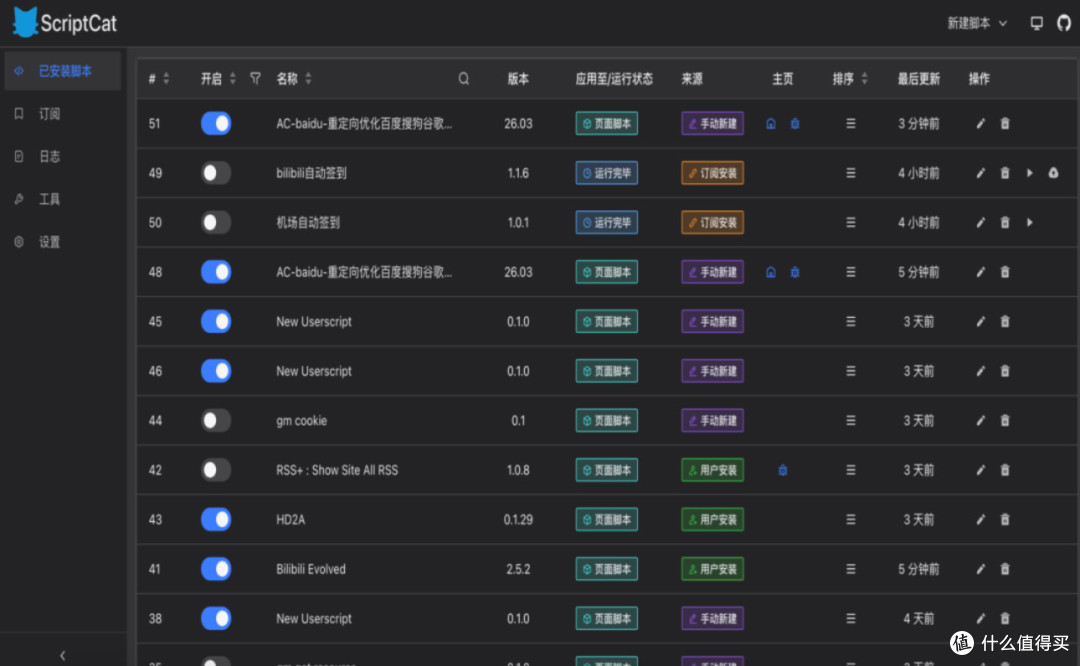Edit the gm cookie script

click(980, 421)
